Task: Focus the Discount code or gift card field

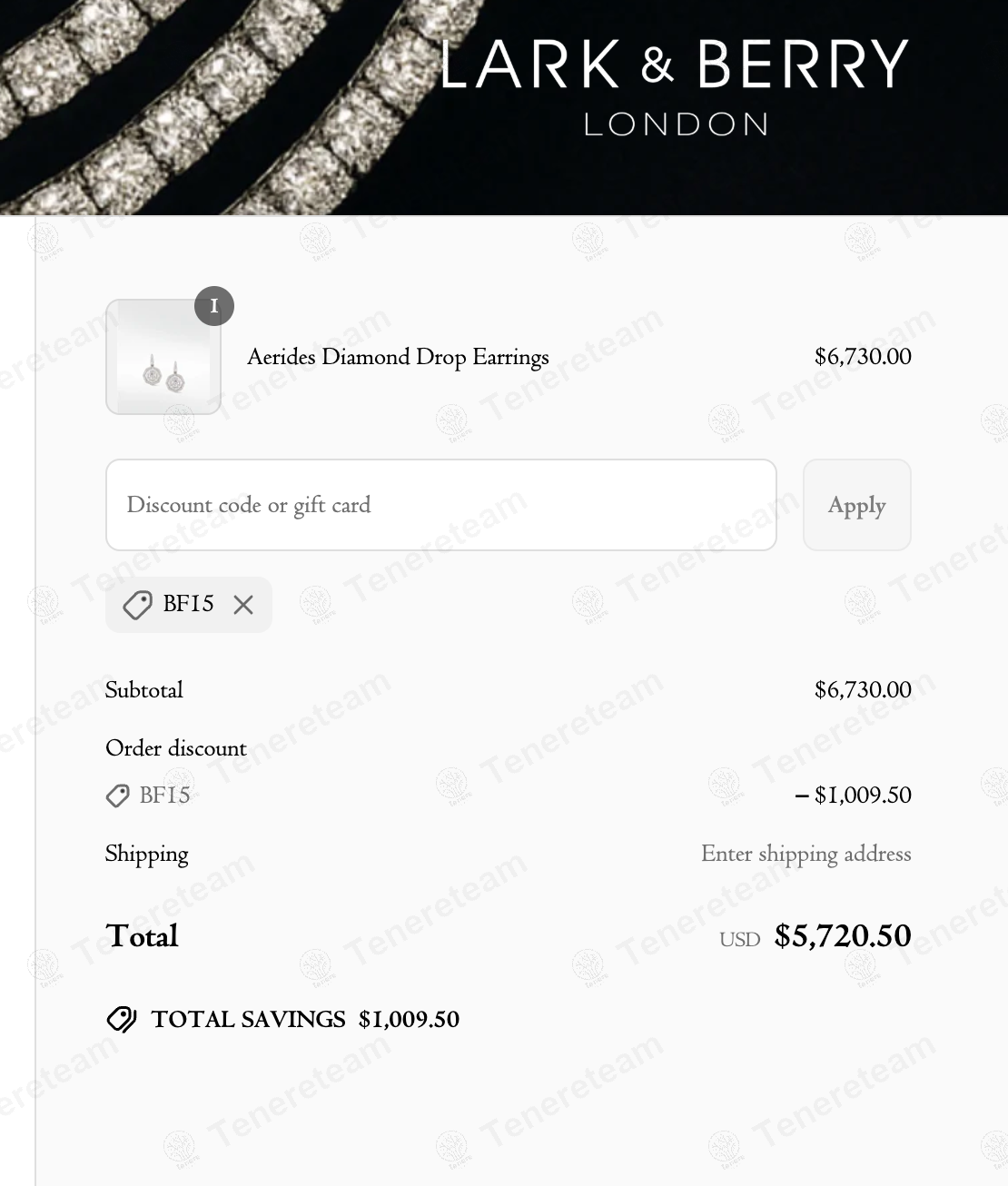Action: tap(441, 505)
